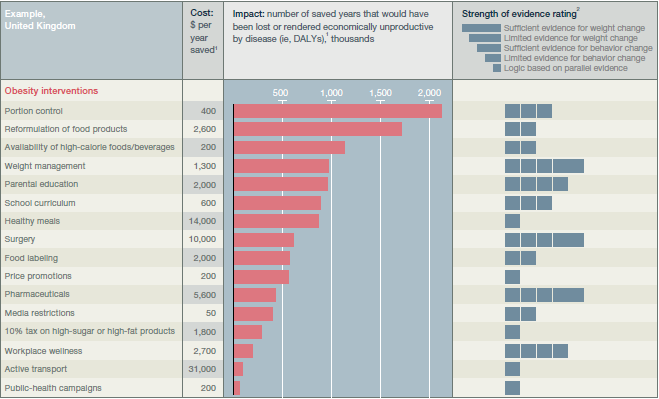Click the 'Strength of evidence rating' header
The image size is (659, 399).
coord(519,14)
